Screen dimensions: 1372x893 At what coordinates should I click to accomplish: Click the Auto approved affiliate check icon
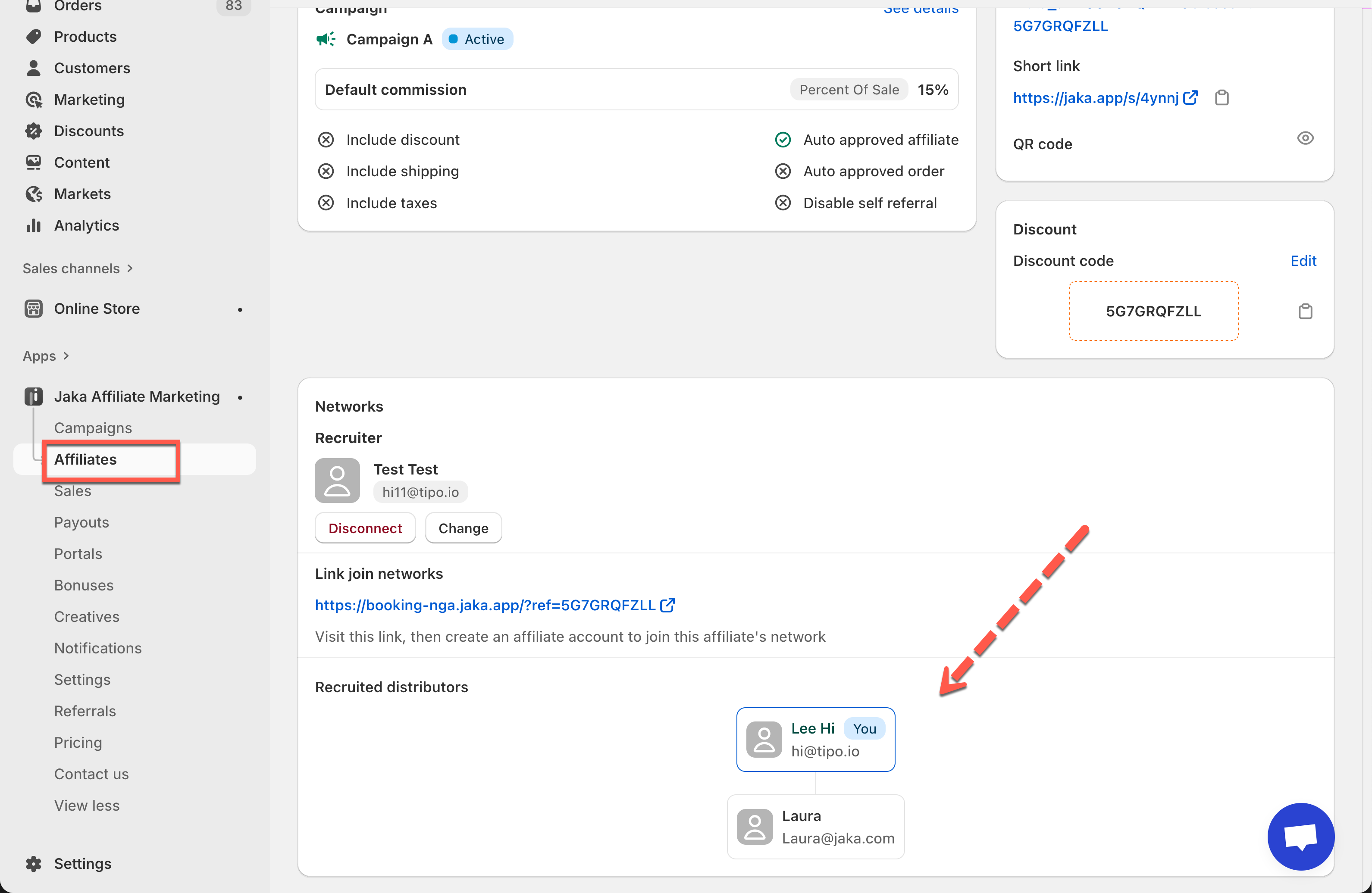tap(782, 140)
